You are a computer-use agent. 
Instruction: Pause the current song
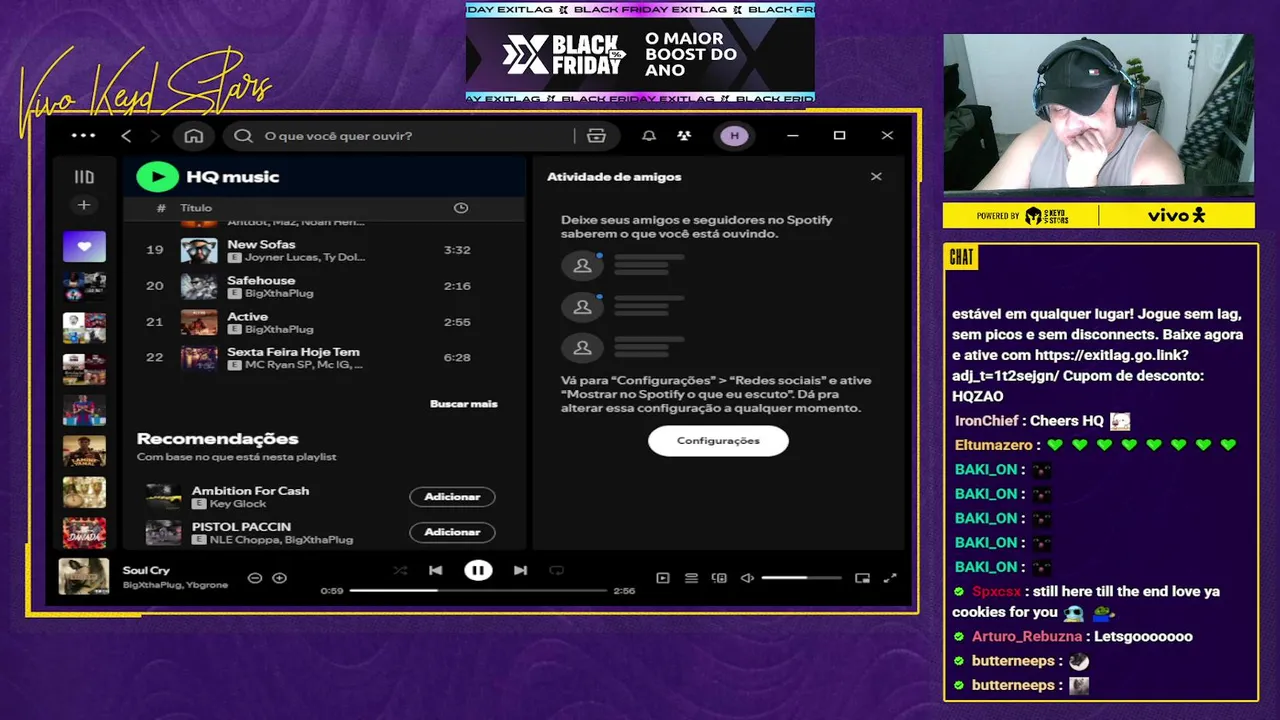pyautogui.click(x=478, y=571)
